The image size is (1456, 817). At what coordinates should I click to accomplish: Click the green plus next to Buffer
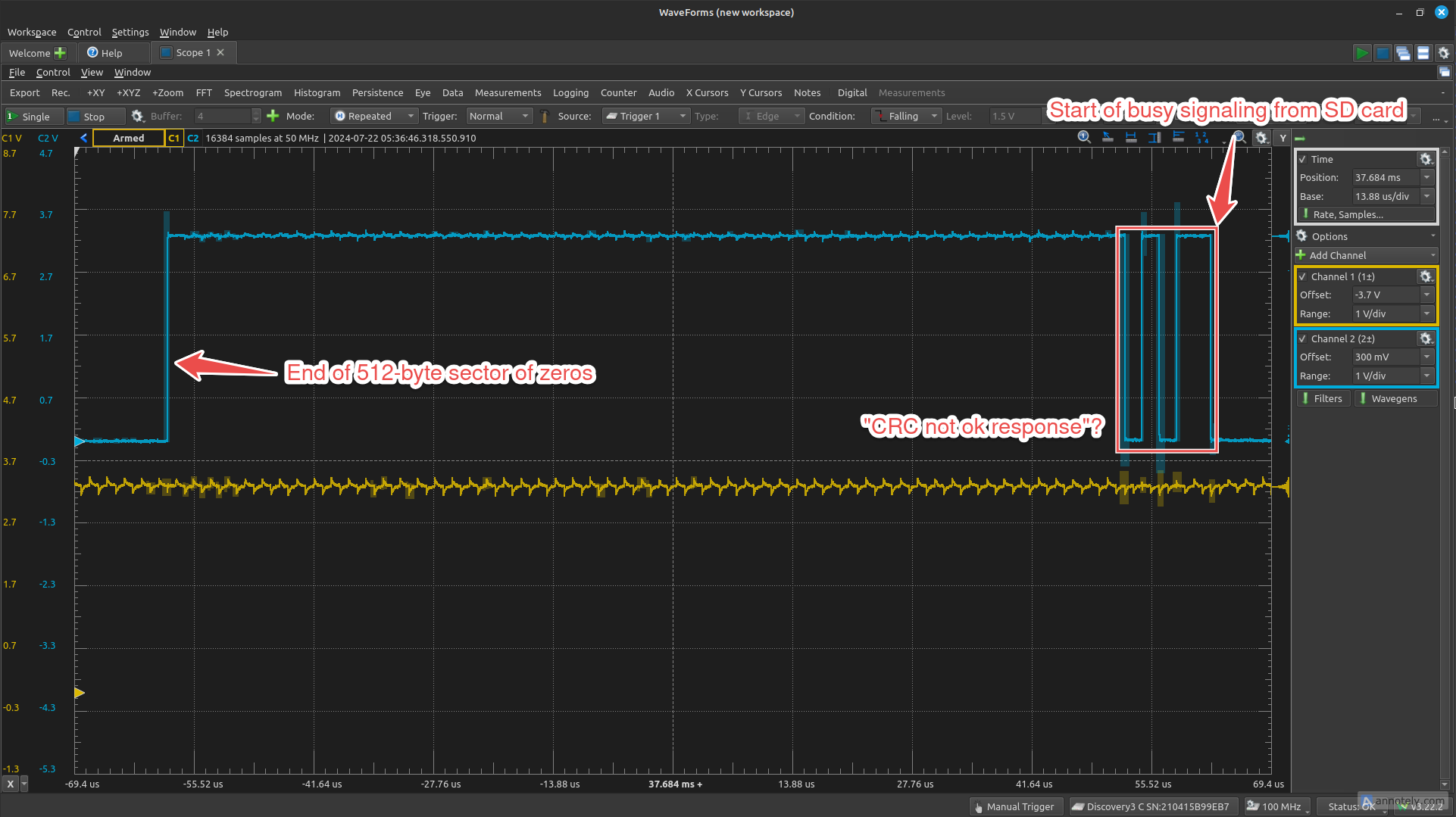point(273,116)
